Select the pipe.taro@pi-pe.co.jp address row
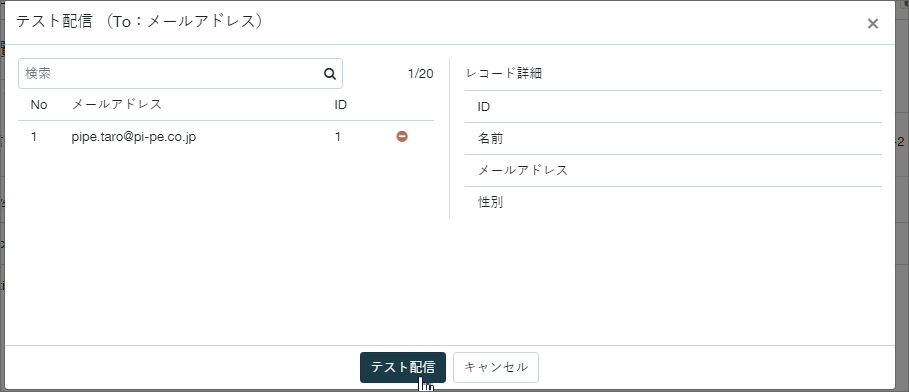The image size is (909, 392). tap(226, 137)
